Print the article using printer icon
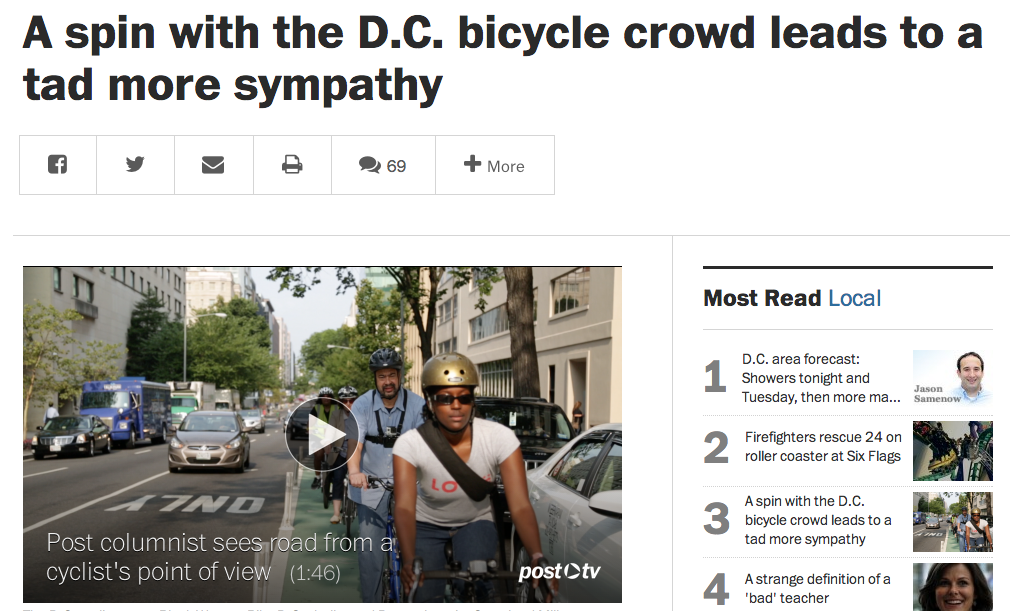 (x=292, y=165)
